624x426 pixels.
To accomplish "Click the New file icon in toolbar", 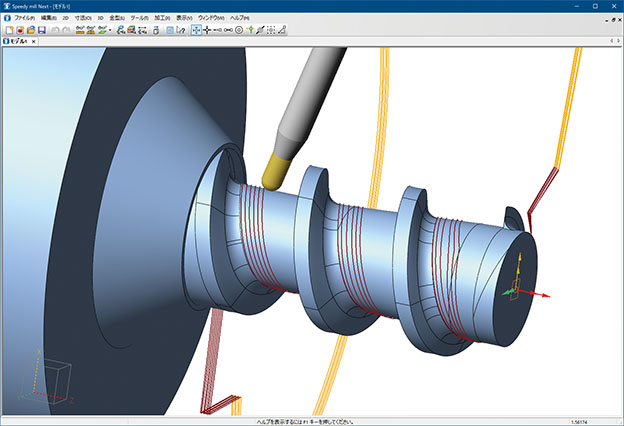I will coord(8,30).
